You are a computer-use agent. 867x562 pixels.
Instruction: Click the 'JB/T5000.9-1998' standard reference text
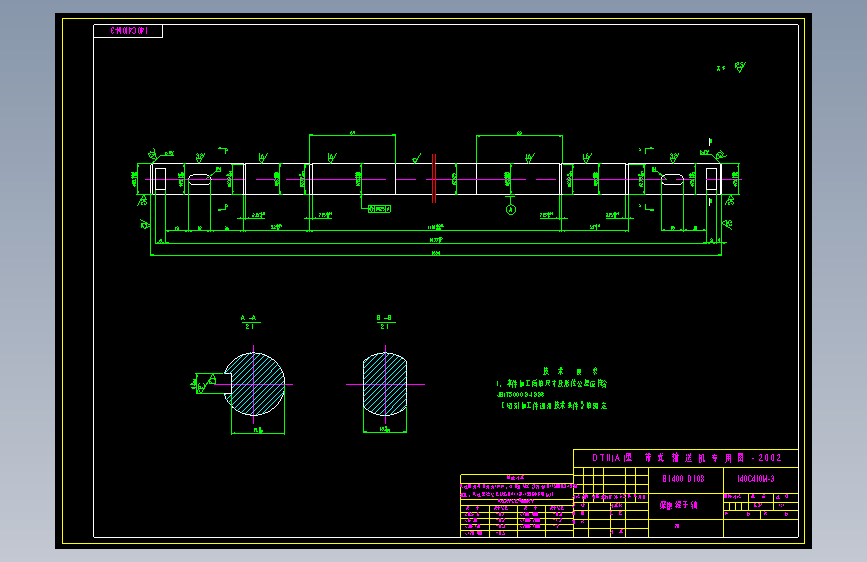point(520,394)
